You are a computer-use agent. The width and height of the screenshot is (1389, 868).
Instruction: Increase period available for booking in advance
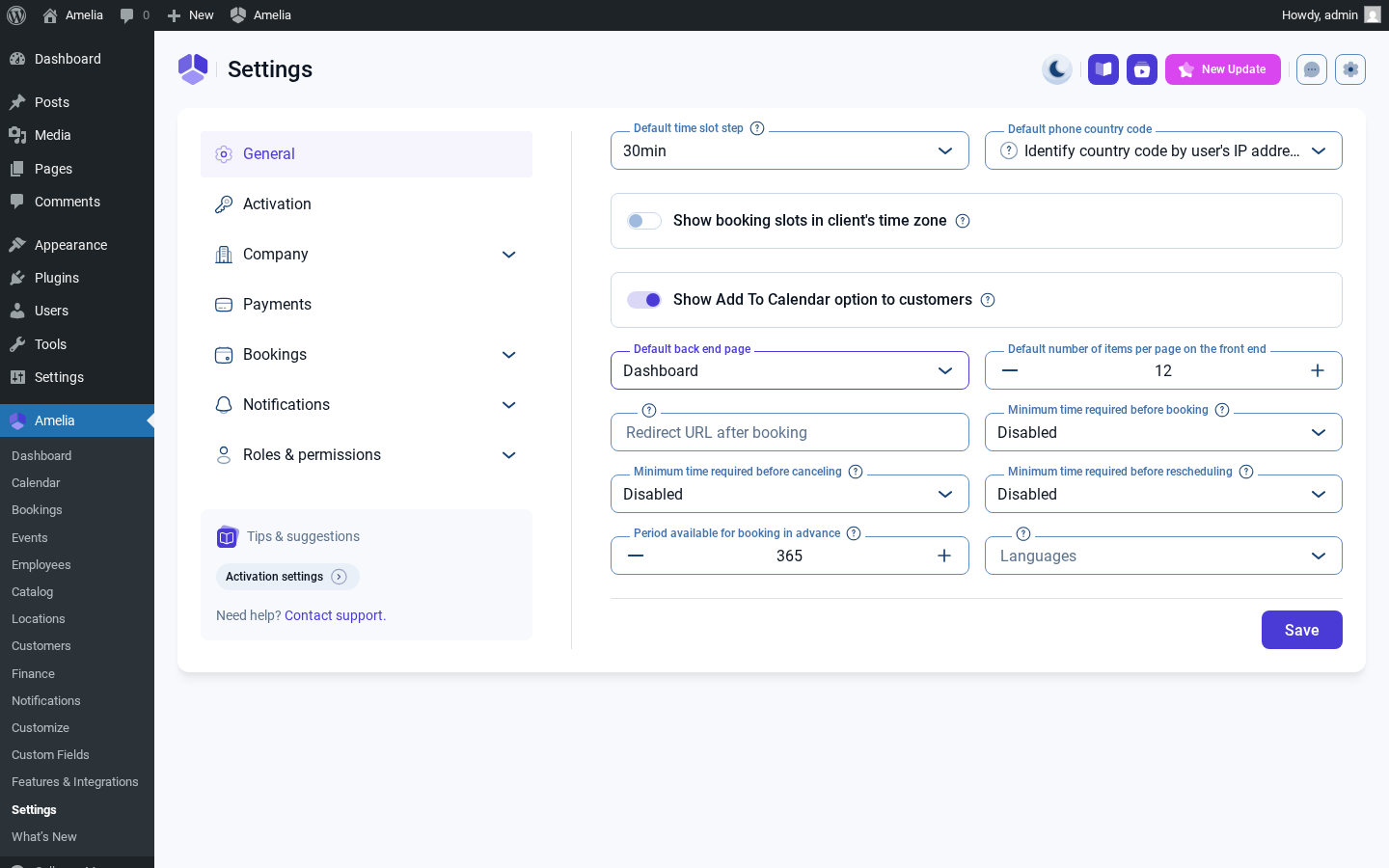(x=944, y=556)
